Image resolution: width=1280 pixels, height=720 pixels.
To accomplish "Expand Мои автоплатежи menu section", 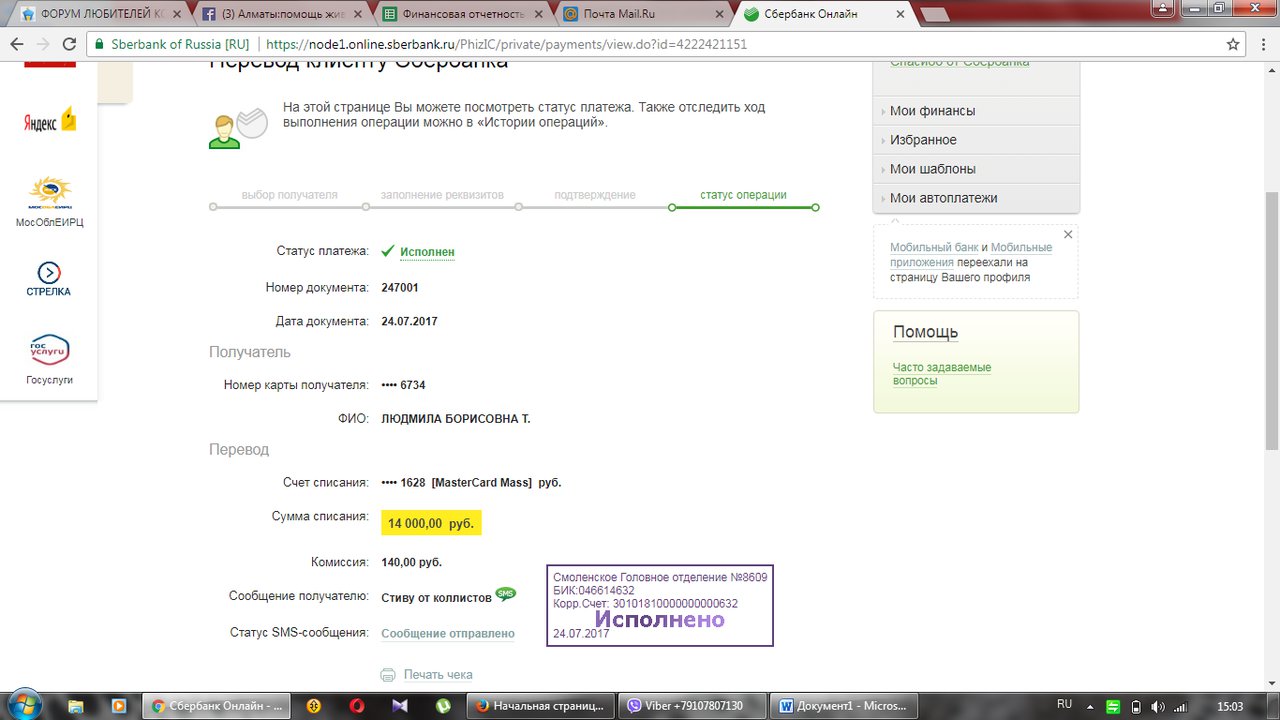I will click(976, 198).
